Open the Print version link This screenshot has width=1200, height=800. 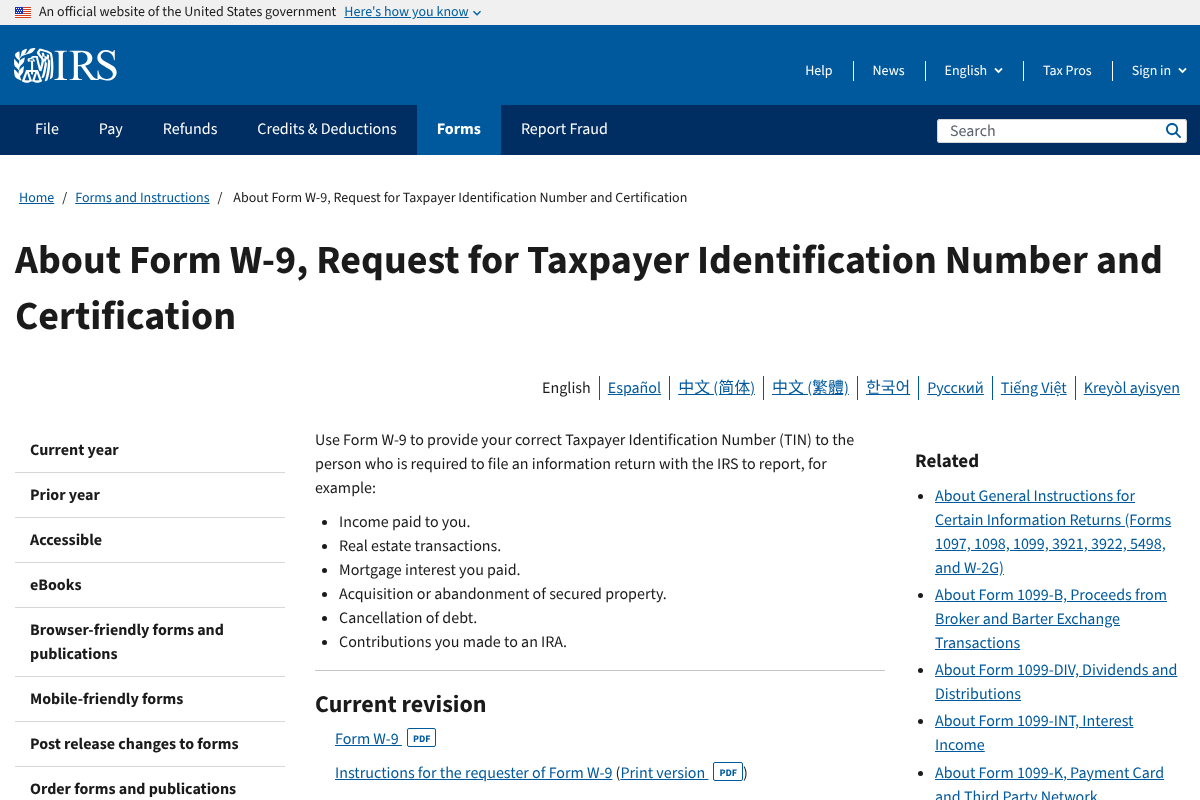pyautogui.click(x=664, y=773)
